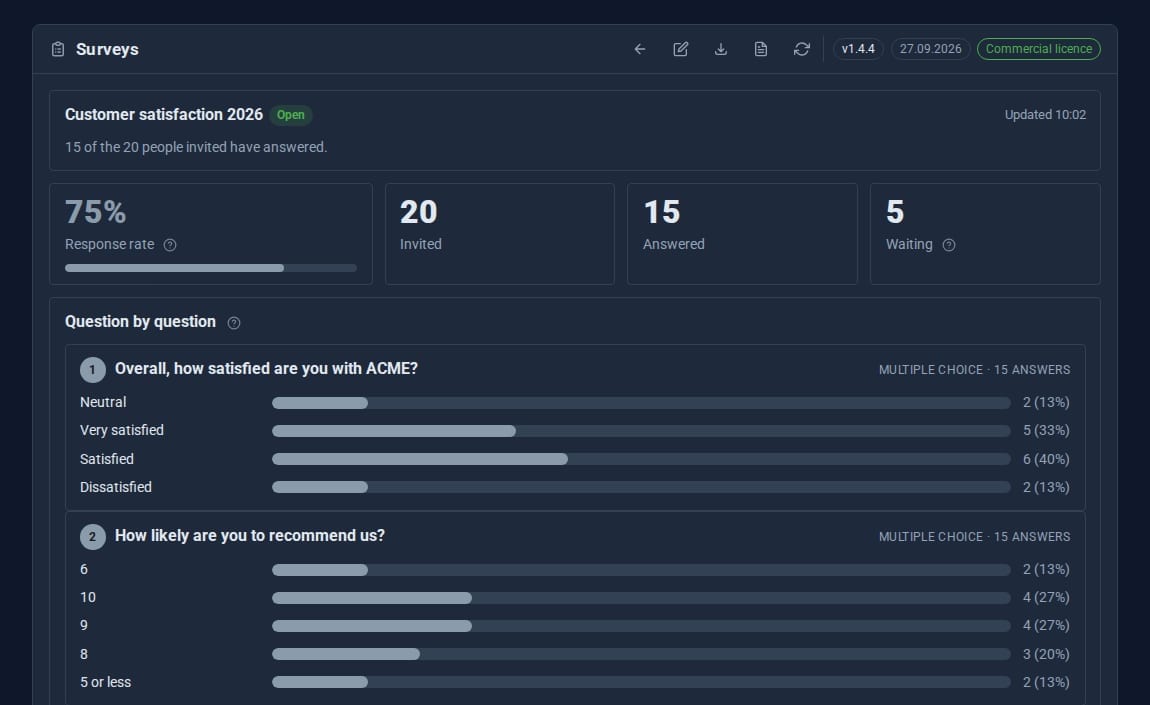Click the response rate progress bar

pos(210,269)
